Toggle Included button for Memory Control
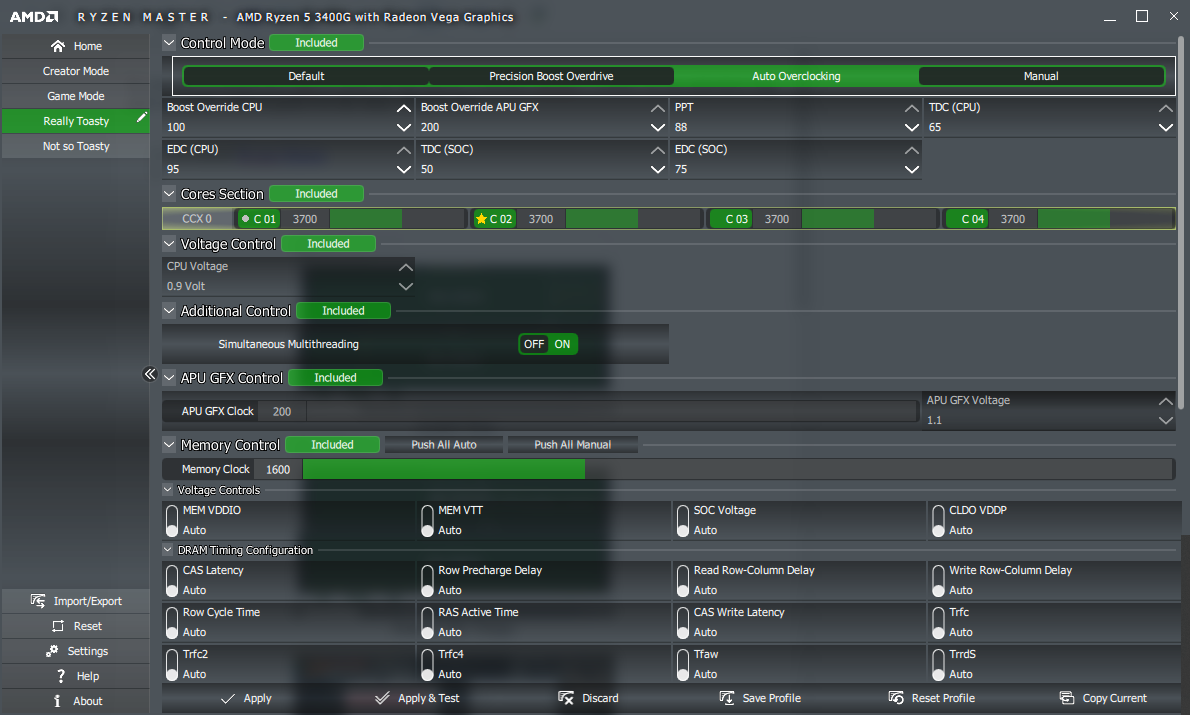Image resolution: width=1190 pixels, height=715 pixels. tap(332, 445)
